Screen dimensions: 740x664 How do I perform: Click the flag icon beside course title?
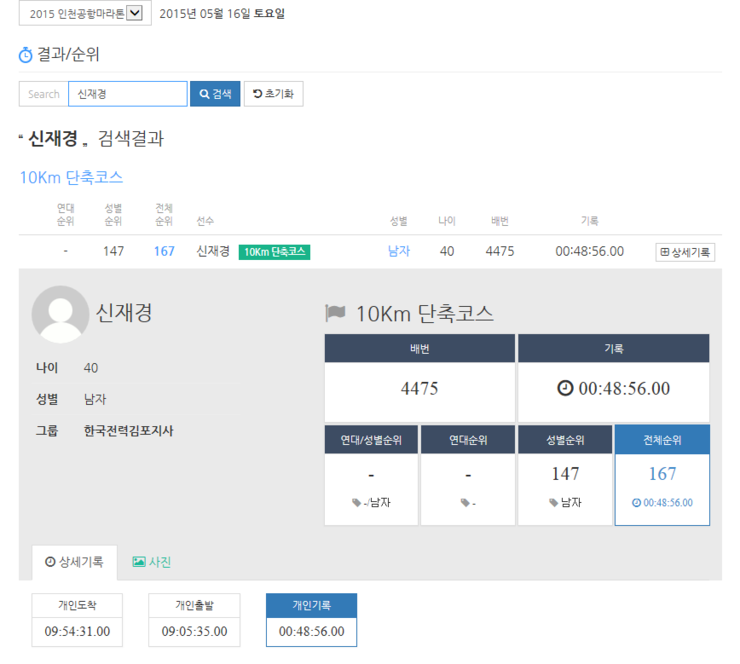click(335, 314)
